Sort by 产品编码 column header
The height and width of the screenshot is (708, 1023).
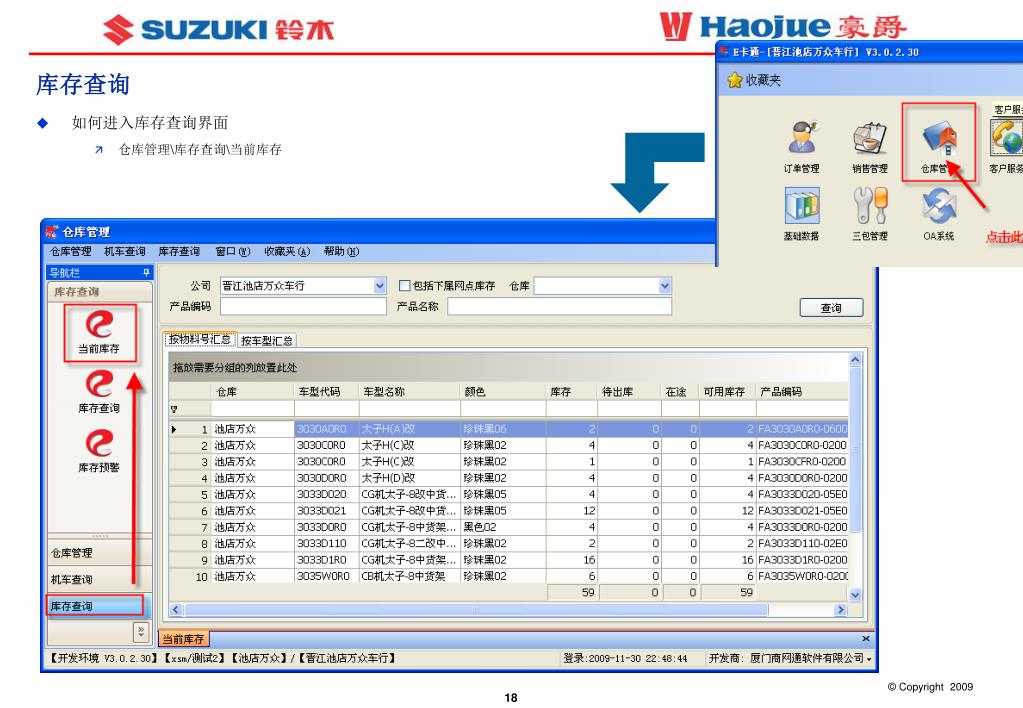pyautogui.click(x=802, y=392)
